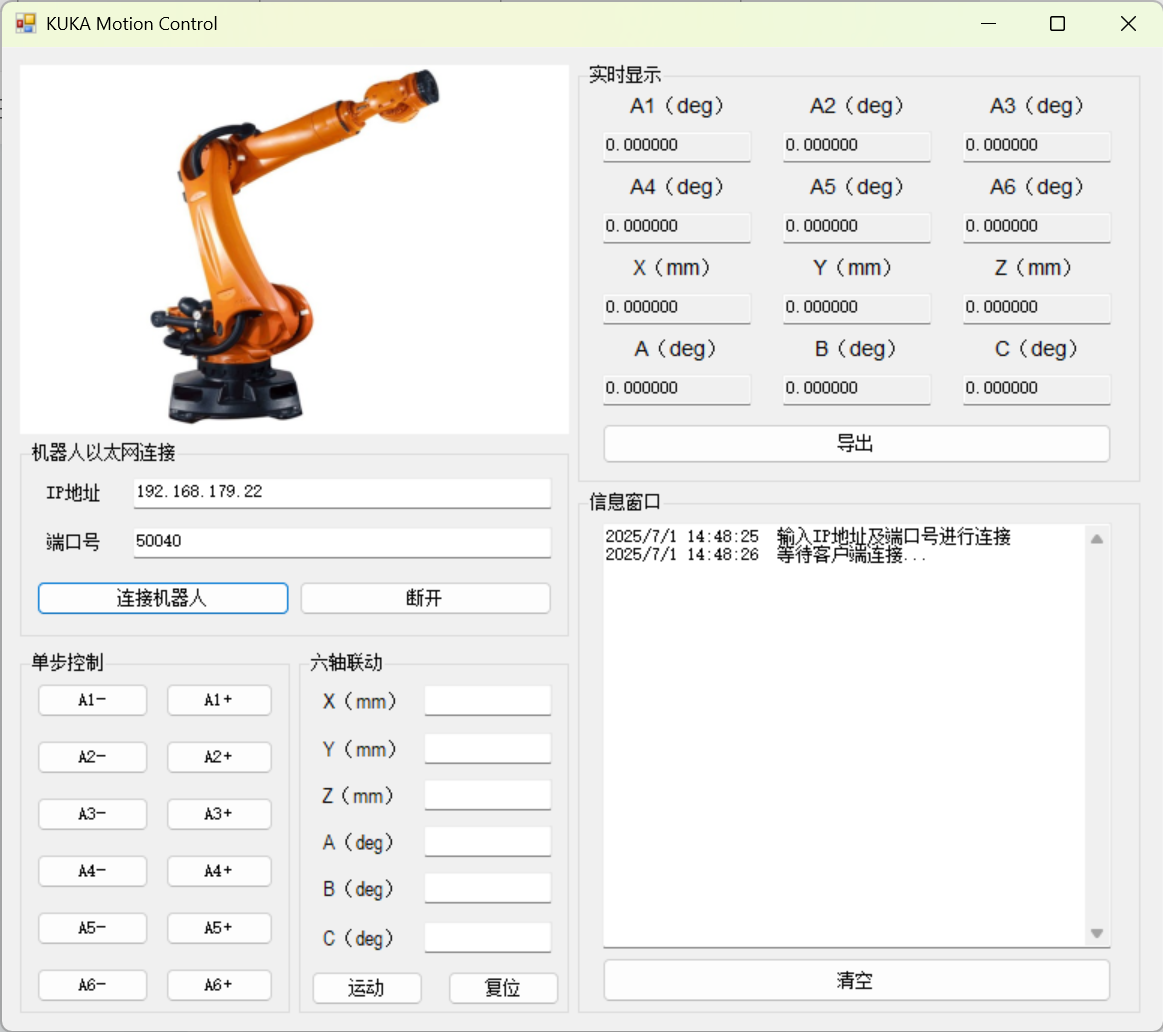
Task: Select the C (deg) input in 六轴联动
Action: (487, 938)
